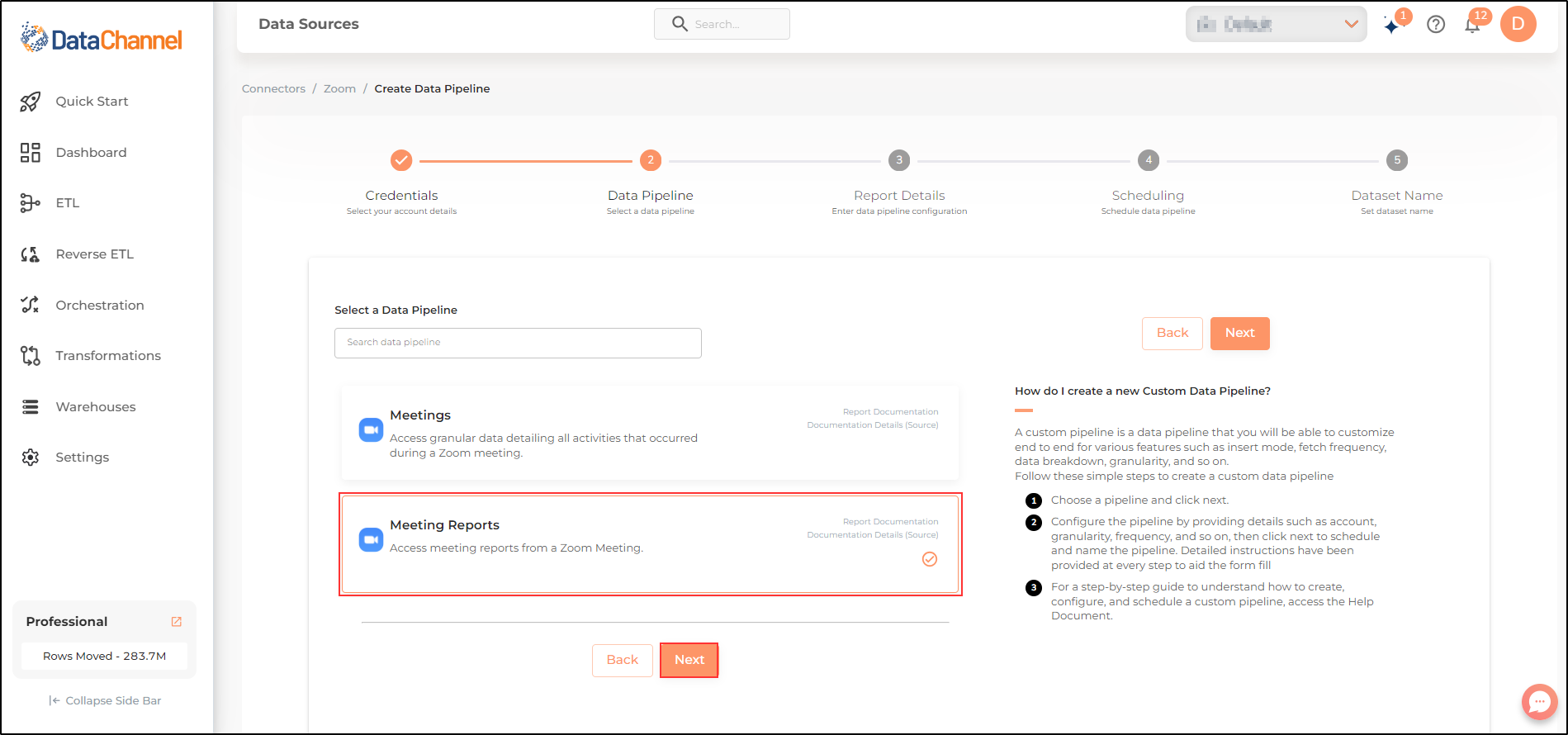Image resolution: width=1568 pixels, height=735 pixels.
Task: Select the Meeting Reports pipeline checkmark
Action: point(930,559)
